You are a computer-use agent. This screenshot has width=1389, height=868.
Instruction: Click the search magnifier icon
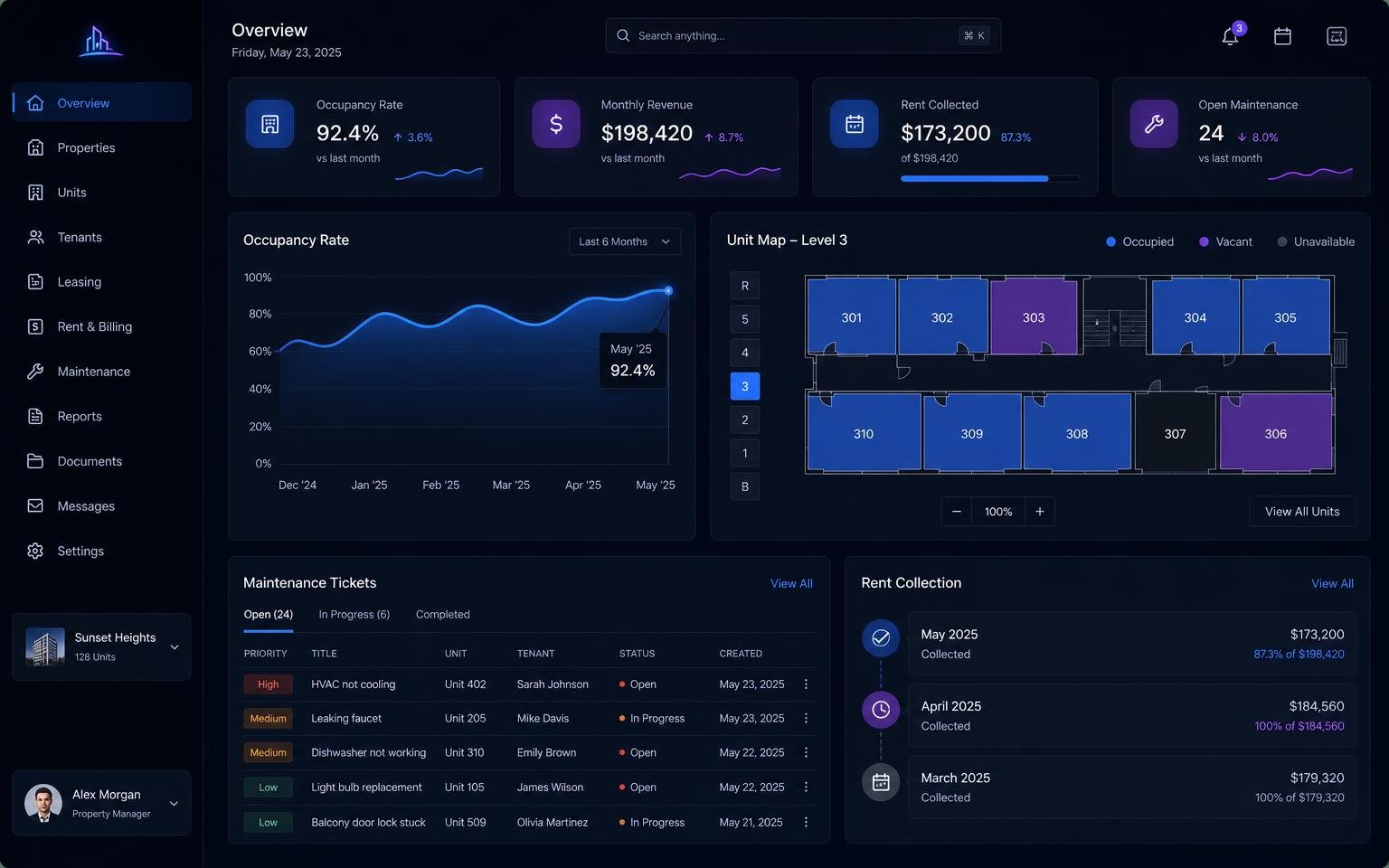click(623, 35)
